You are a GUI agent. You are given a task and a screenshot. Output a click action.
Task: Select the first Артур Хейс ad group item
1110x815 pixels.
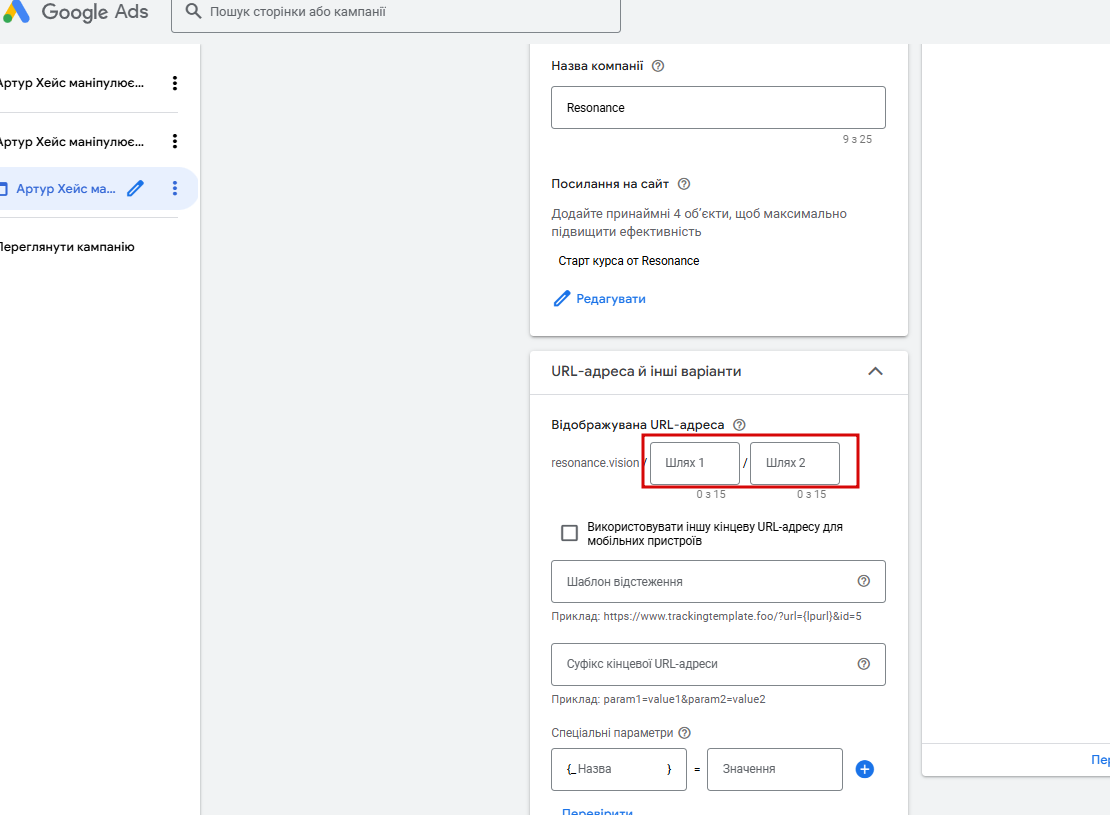pyautogui.click(x=72, y=83)
